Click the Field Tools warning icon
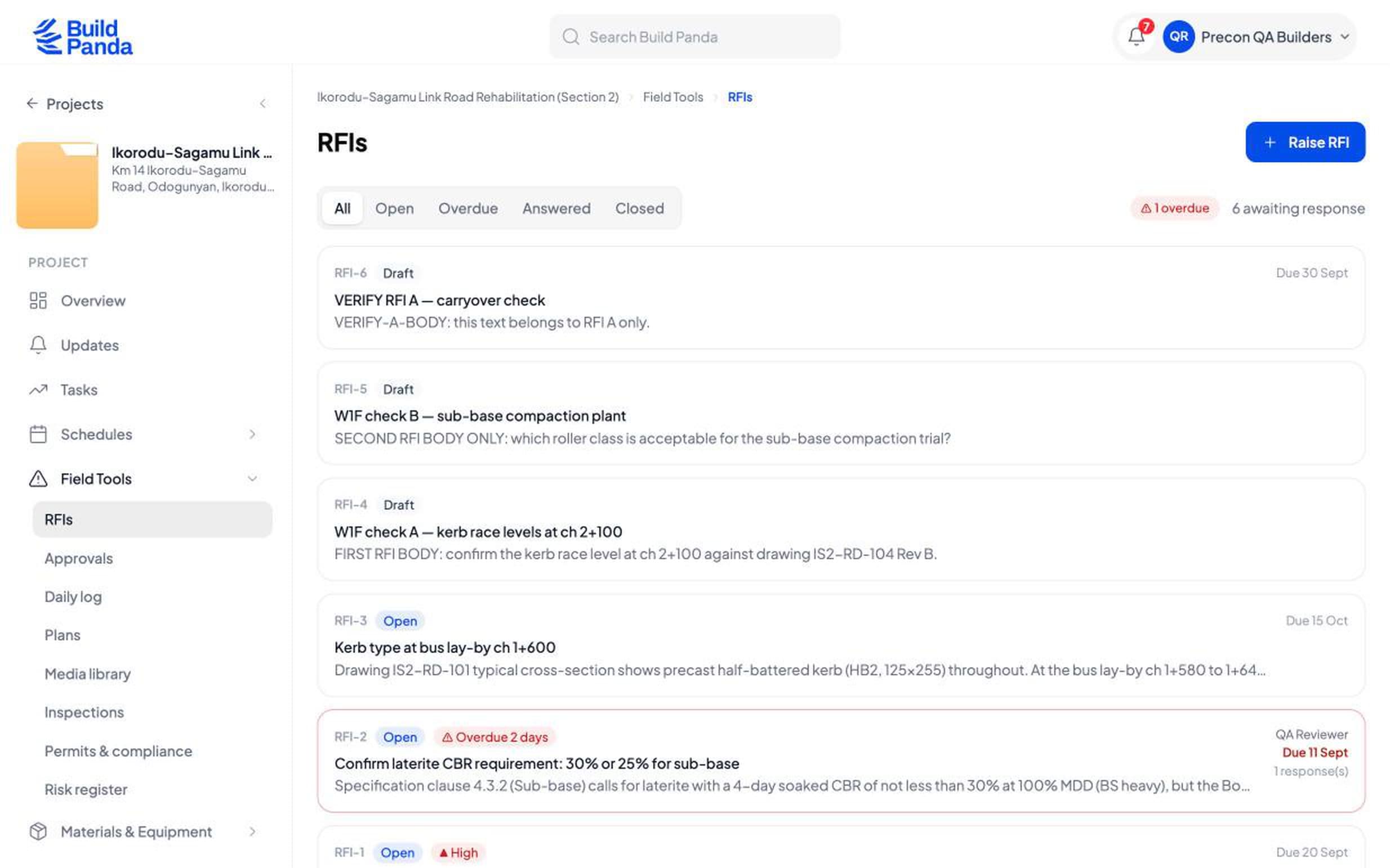The height and width of the screenshot is (868, 1390). [38, 478]
